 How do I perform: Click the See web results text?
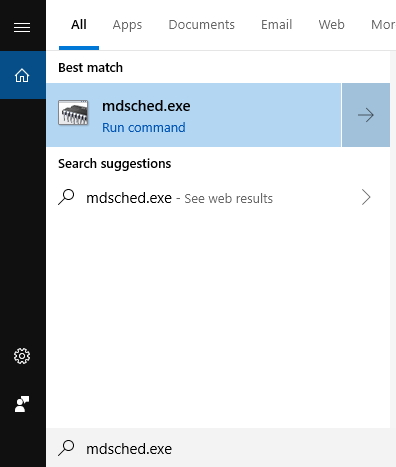229,199
